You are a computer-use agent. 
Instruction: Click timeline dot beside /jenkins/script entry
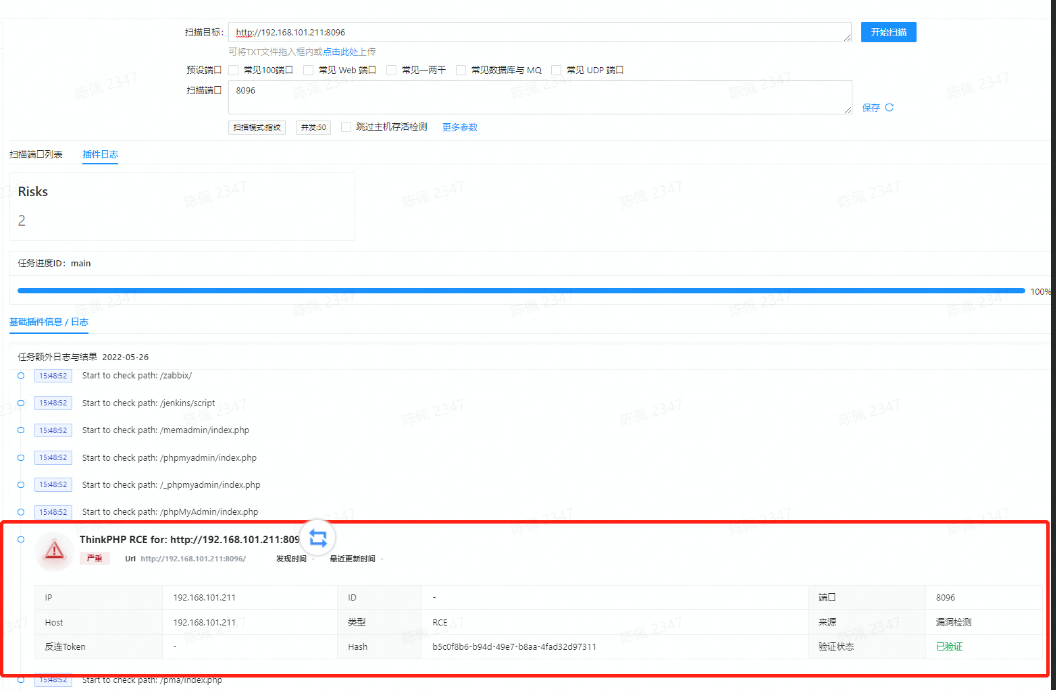(x=20, y=403)
